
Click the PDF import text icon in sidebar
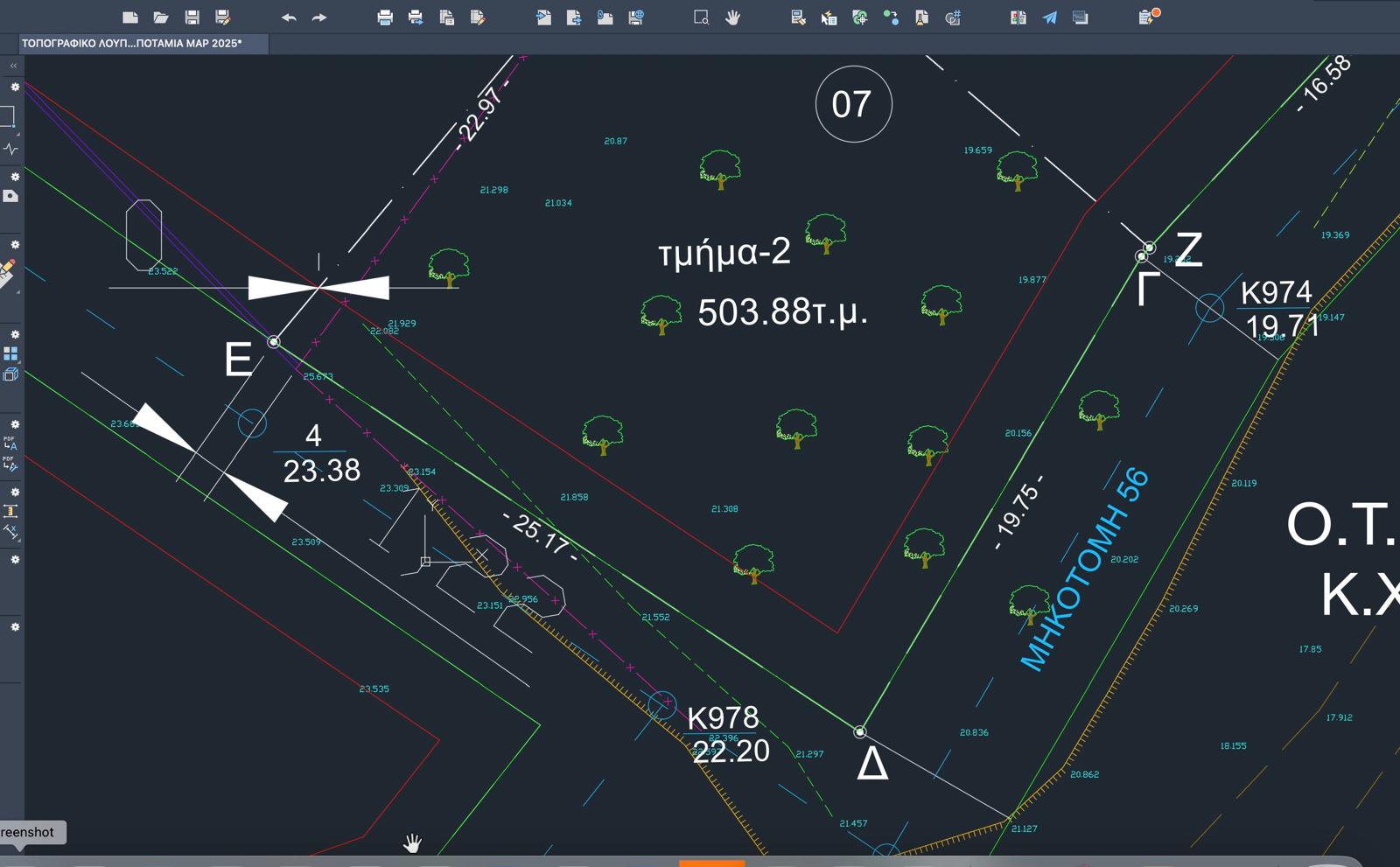pyautogui.click(x=10, y=444)
